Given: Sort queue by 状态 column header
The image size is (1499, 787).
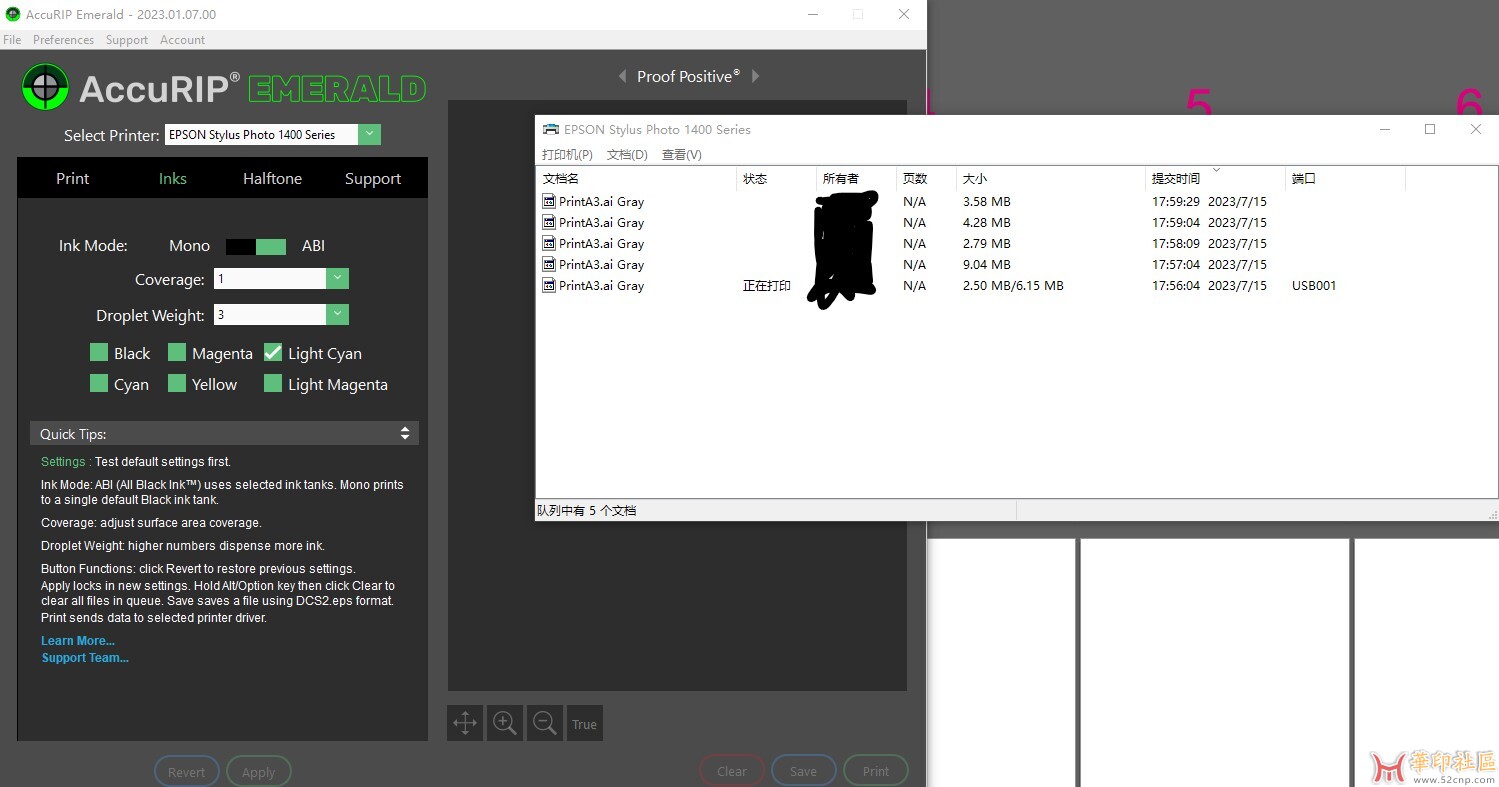Looking at the screenshot, I should pyautogui.click(x=776, y=178).
